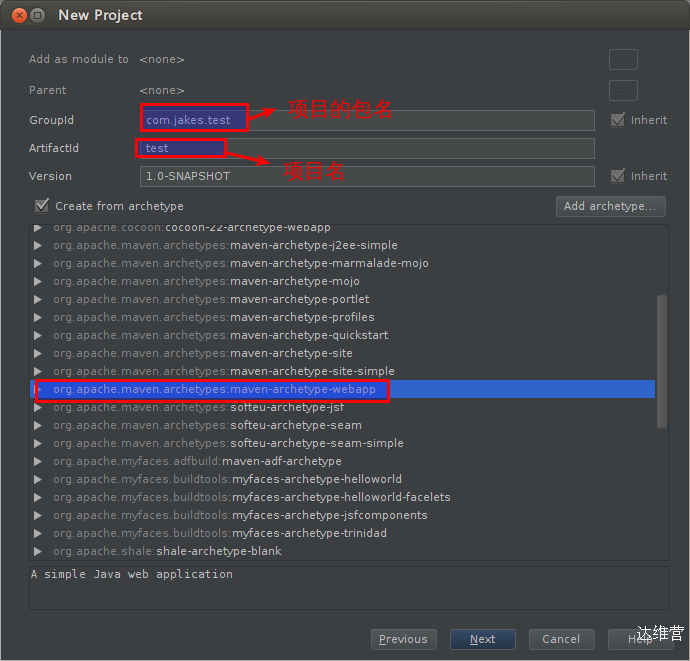
Task: Expand the softeu-archetype-seam node
Action: [x=38, y=426]
